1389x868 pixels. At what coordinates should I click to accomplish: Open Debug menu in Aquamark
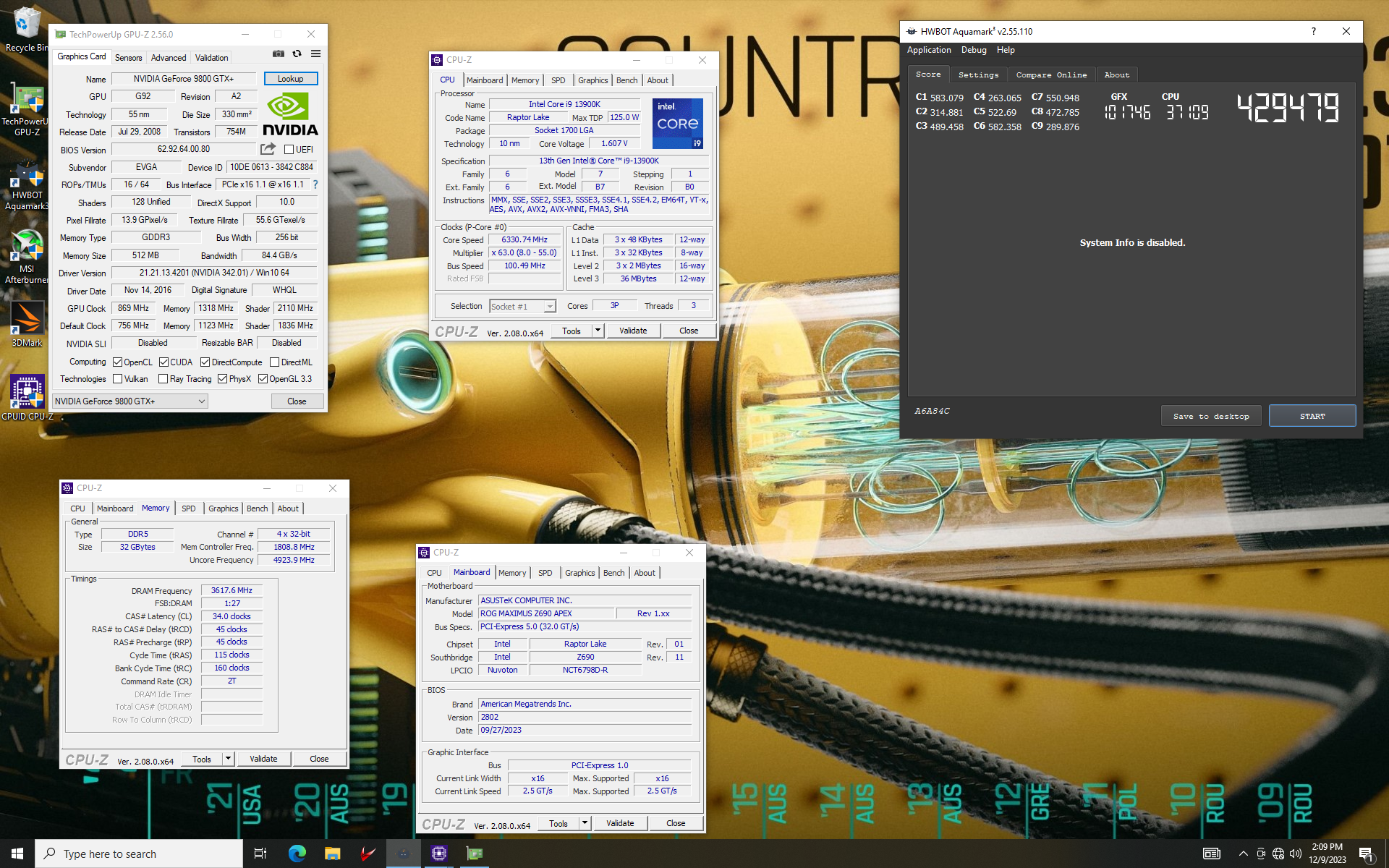[x=974, y=50]
